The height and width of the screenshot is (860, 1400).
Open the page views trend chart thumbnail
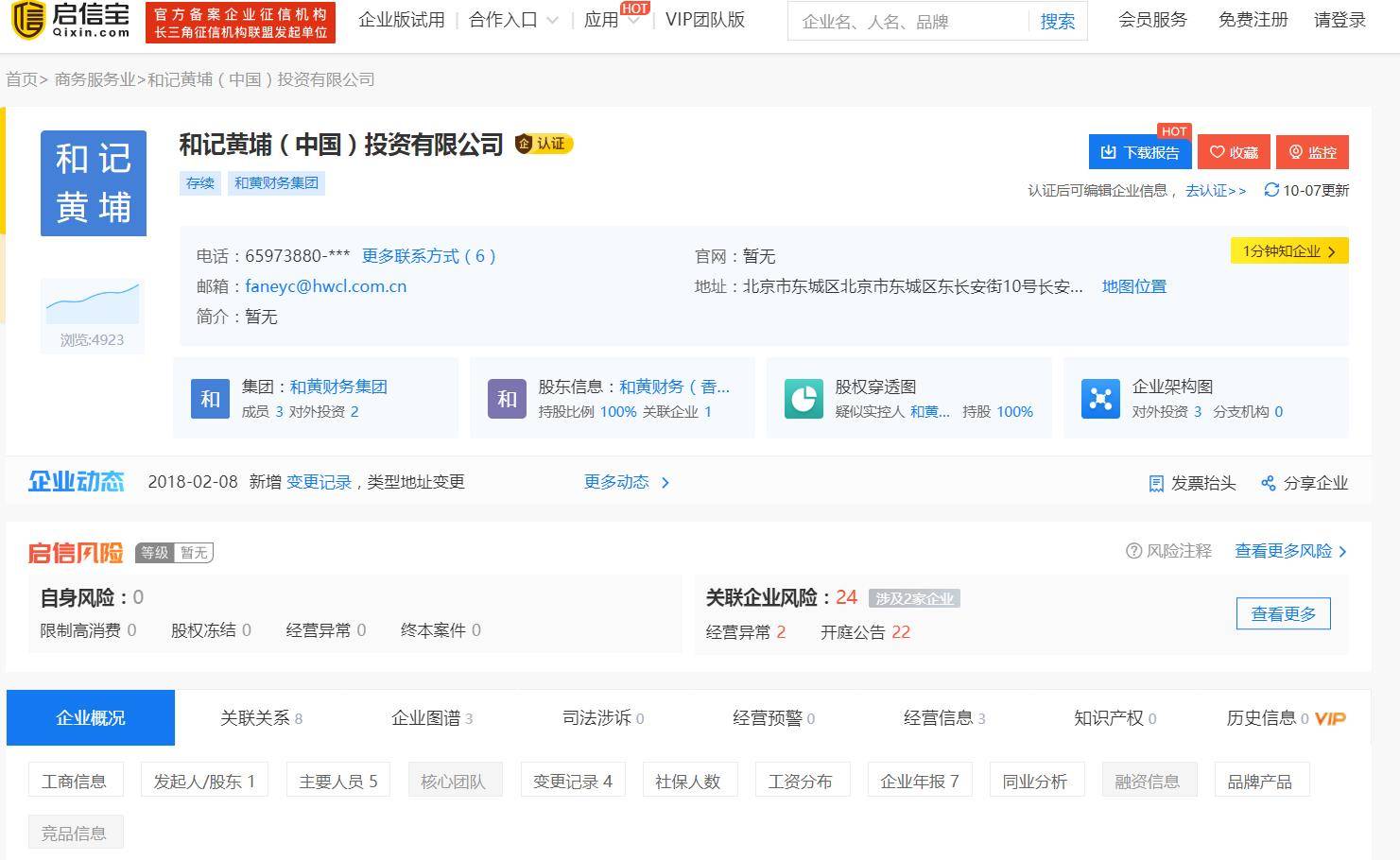tap(93, 303)
